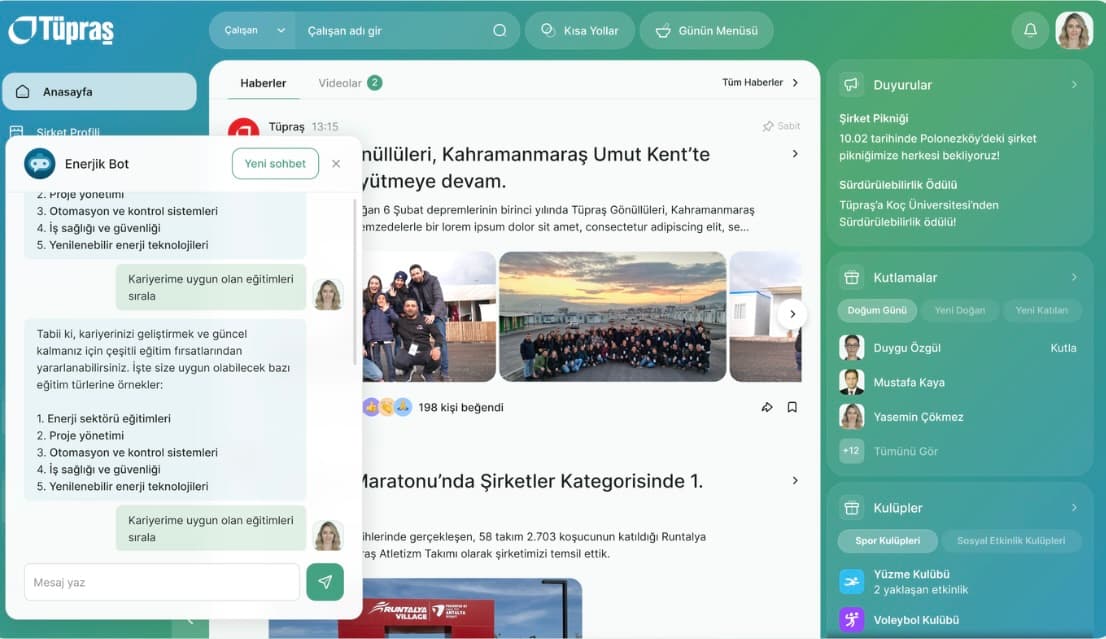Switch to the Videolar tab
This screenshot has height=639, width=1106.
click(340, 83)
